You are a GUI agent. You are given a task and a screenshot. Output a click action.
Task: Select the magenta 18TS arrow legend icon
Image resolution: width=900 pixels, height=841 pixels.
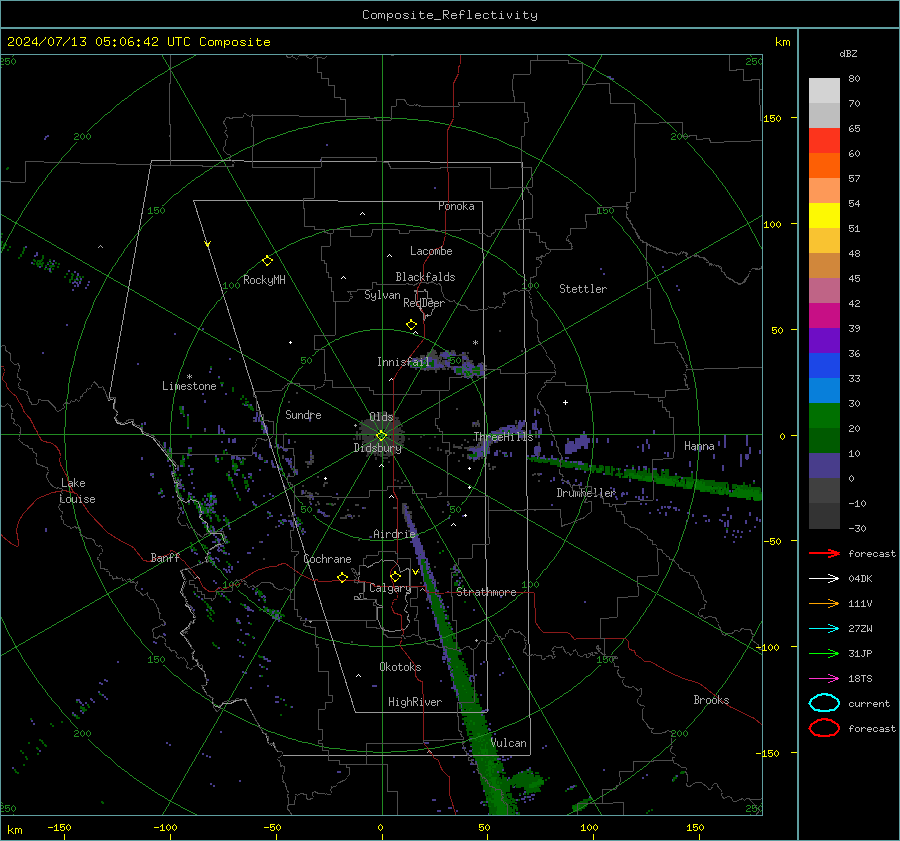(x=824, y=679)
